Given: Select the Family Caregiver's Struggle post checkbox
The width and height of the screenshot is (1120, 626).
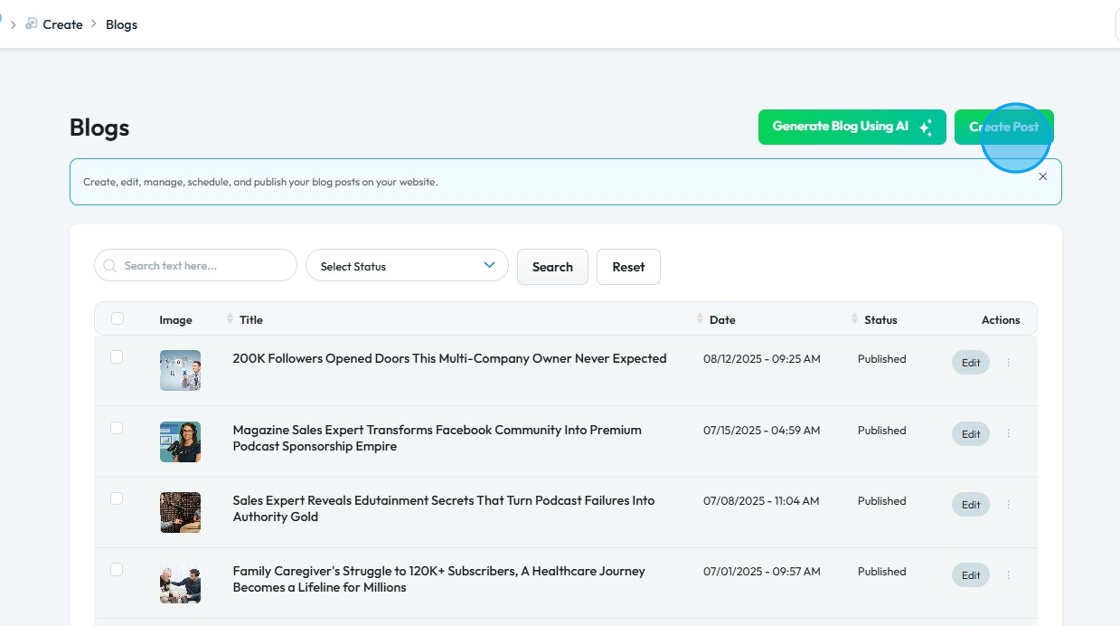Looking at the screenshot, I should coord(117,570).
